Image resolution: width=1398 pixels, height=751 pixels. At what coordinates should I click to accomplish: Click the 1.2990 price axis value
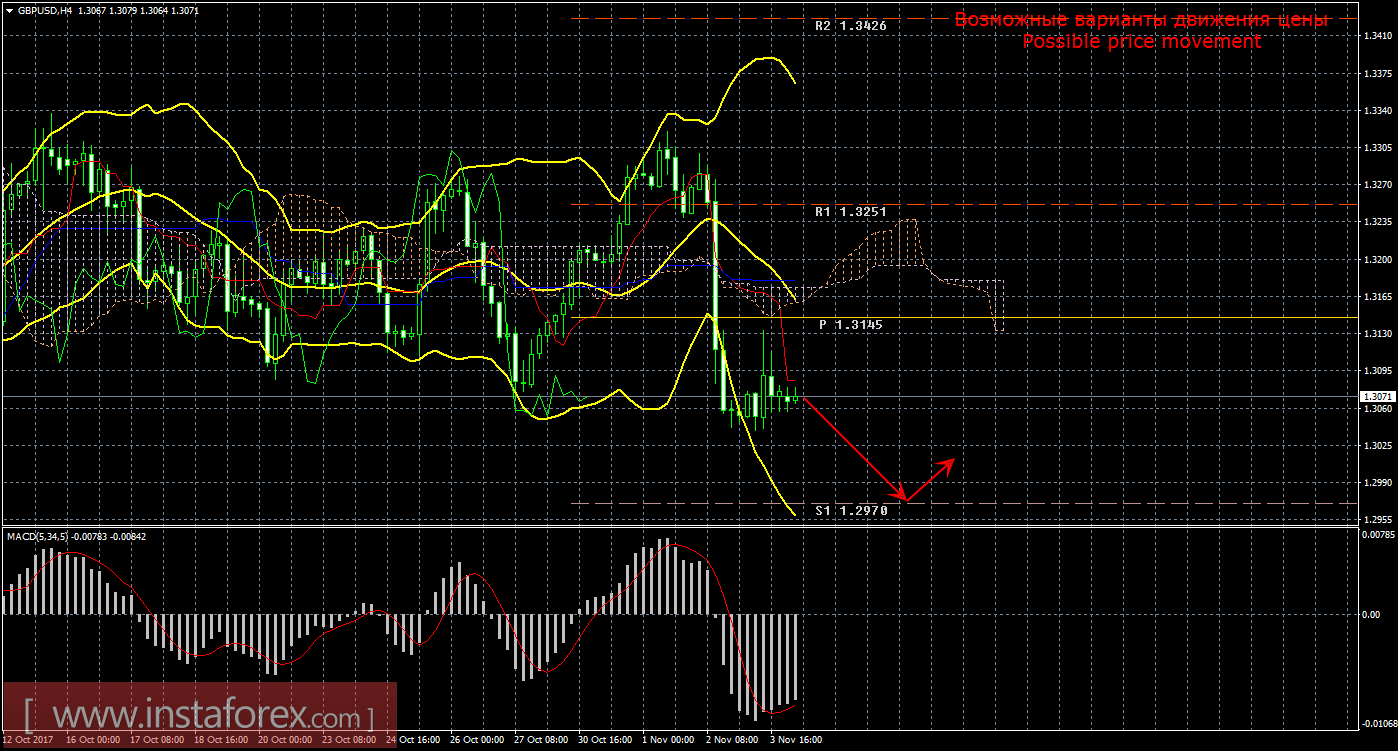pyautogui.click(x=1377, y=482)
